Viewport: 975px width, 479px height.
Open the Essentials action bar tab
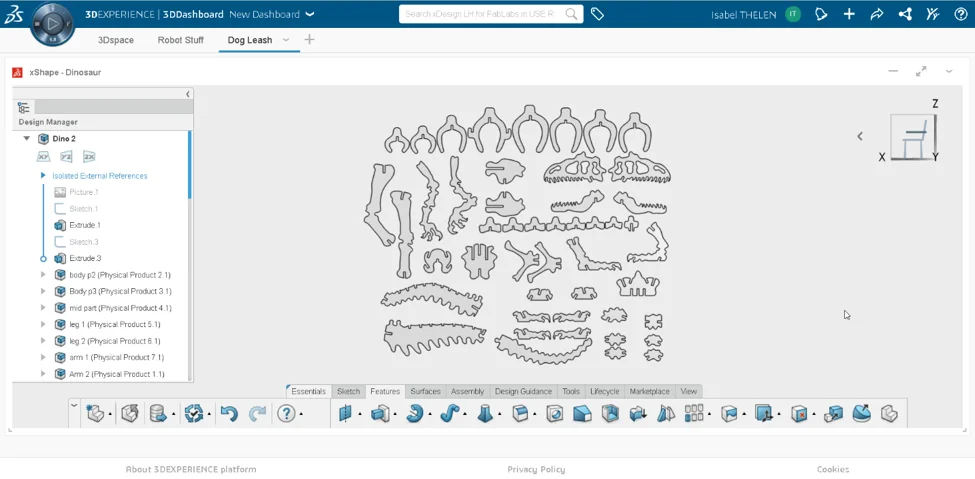[308, 391]
